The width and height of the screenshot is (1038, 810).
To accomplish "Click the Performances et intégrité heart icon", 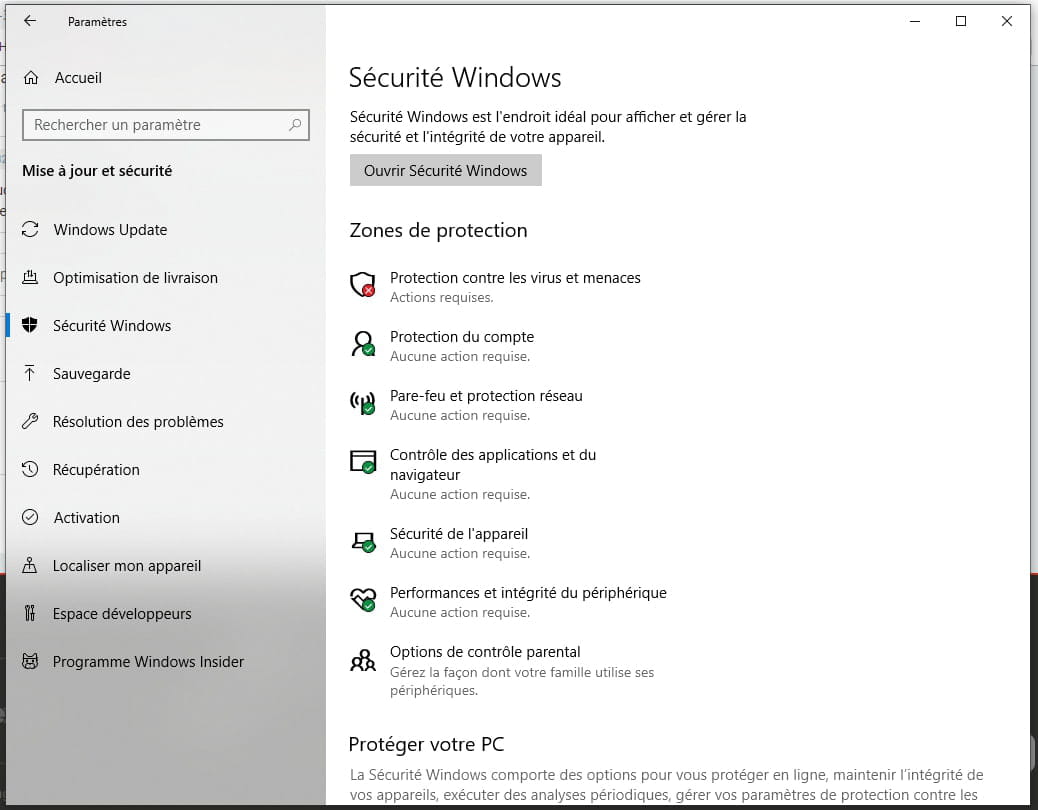I will click(x=363, y=600).
